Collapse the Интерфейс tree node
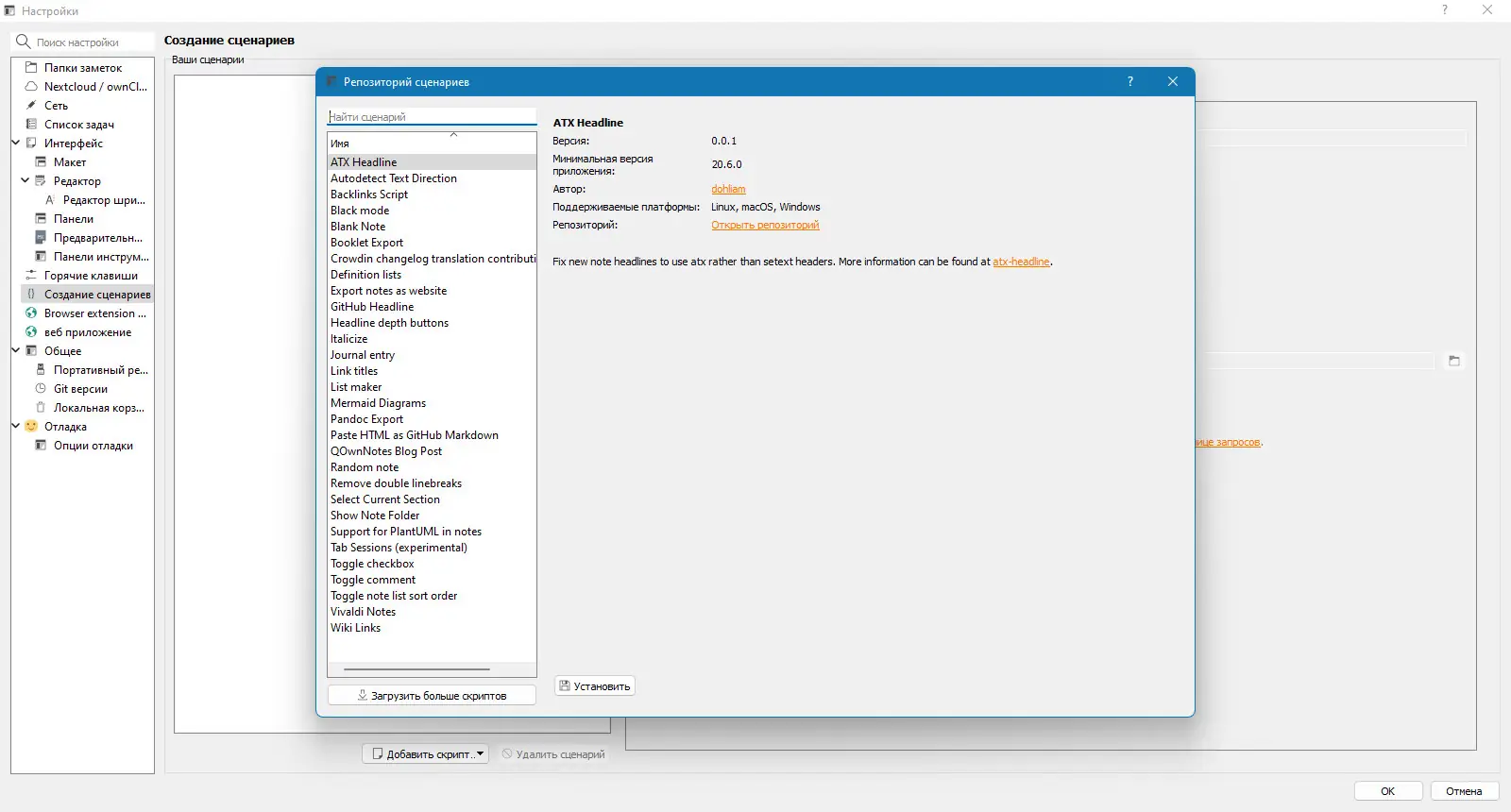Image resolution: width=1511 pixels, height=812 pixels. click(x=16, y=144)
